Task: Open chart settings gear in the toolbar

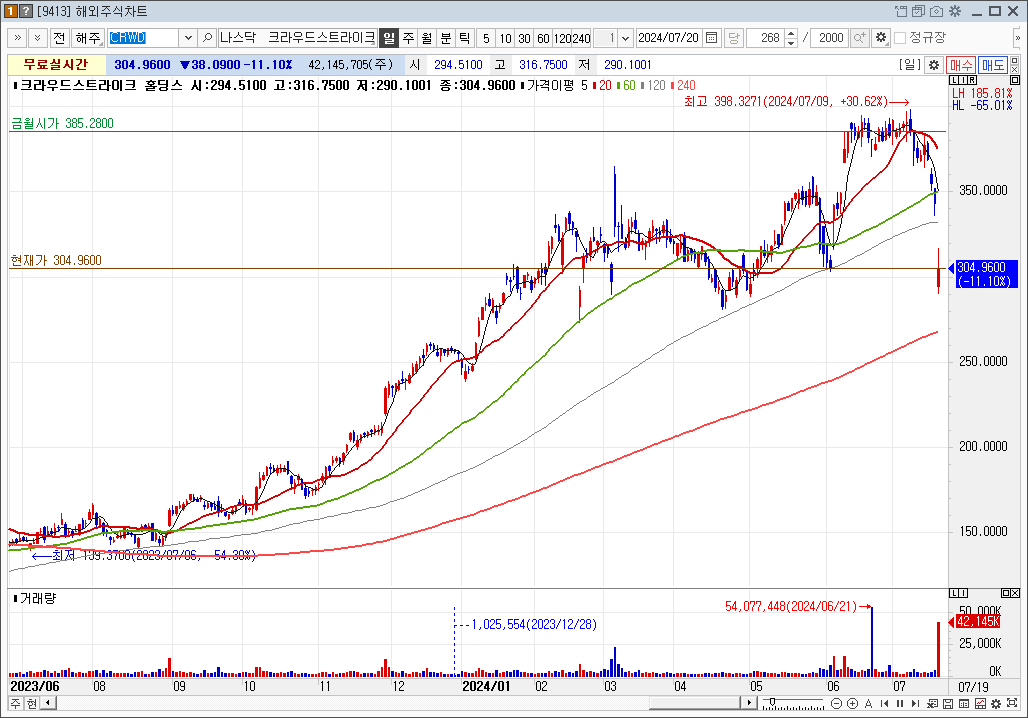Action: [x=880, y=38]
